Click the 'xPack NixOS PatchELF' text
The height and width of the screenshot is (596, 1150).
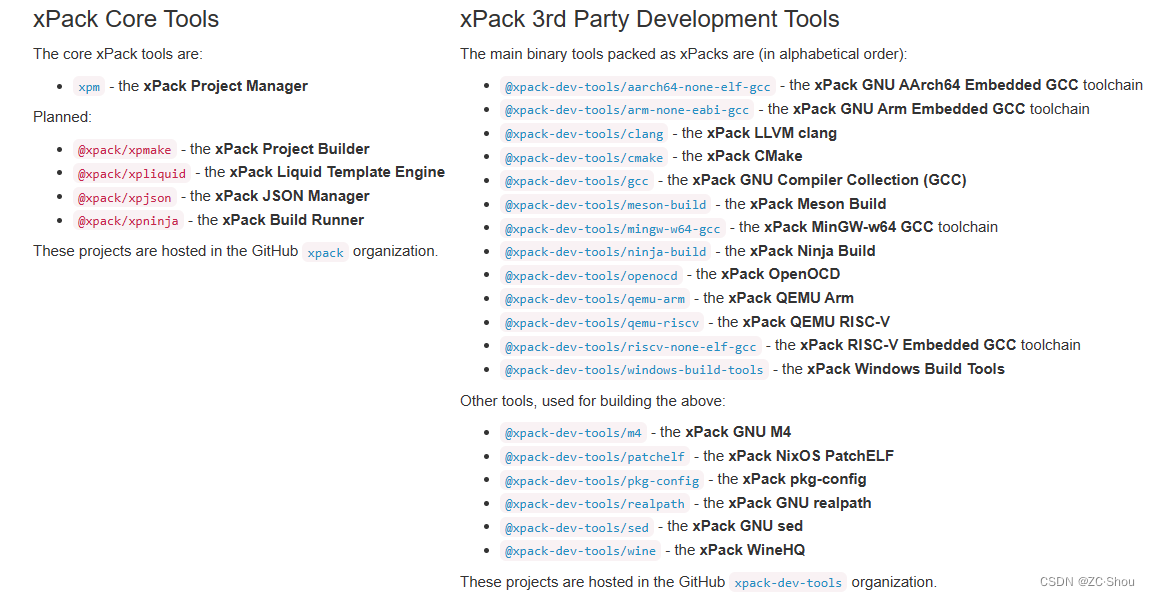pos(811,456)
